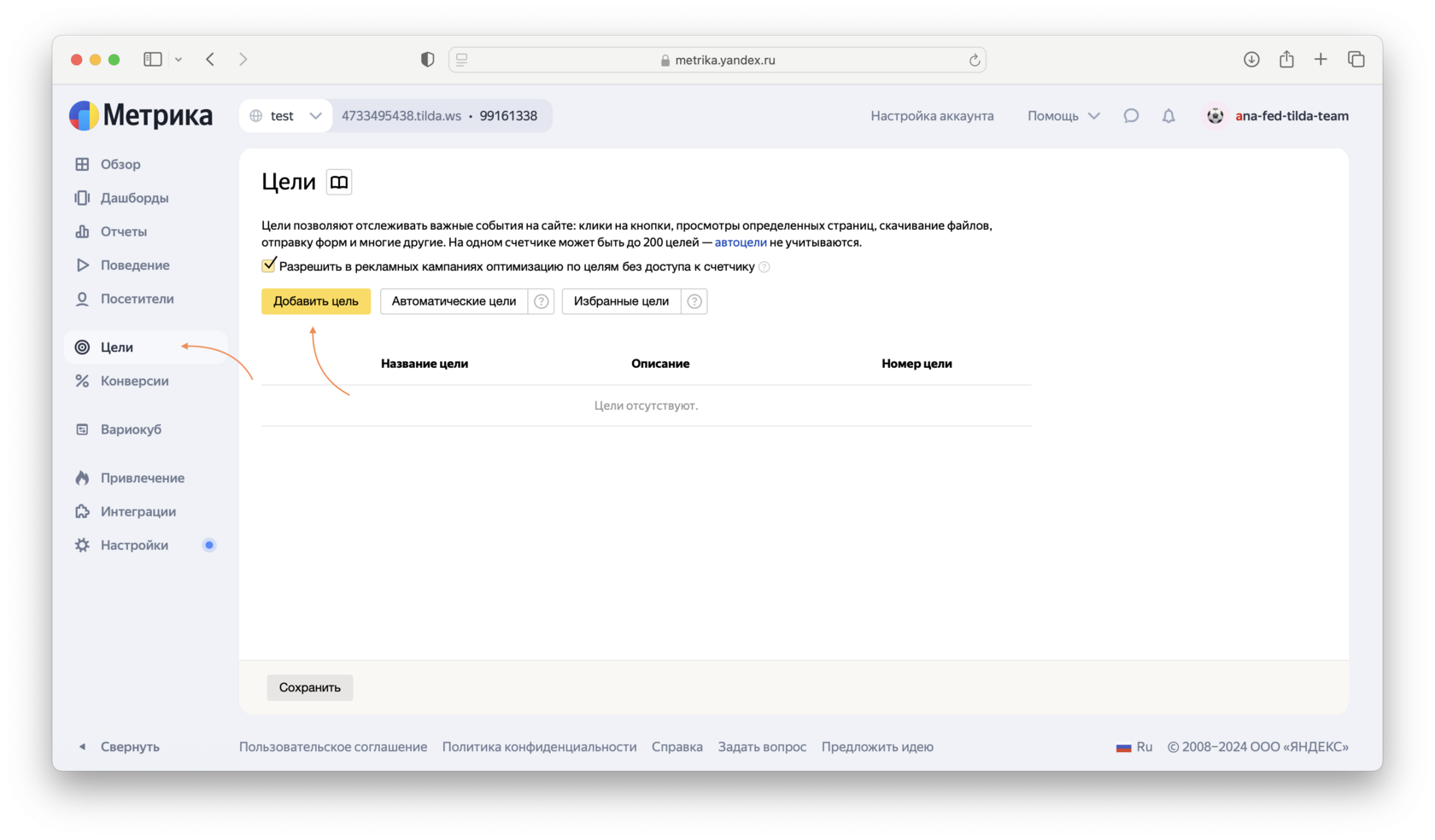Click info icon next to optimization checkbox
This screenshot has width=1435, height=840.
pyautogui.click(x=764, y=267)
